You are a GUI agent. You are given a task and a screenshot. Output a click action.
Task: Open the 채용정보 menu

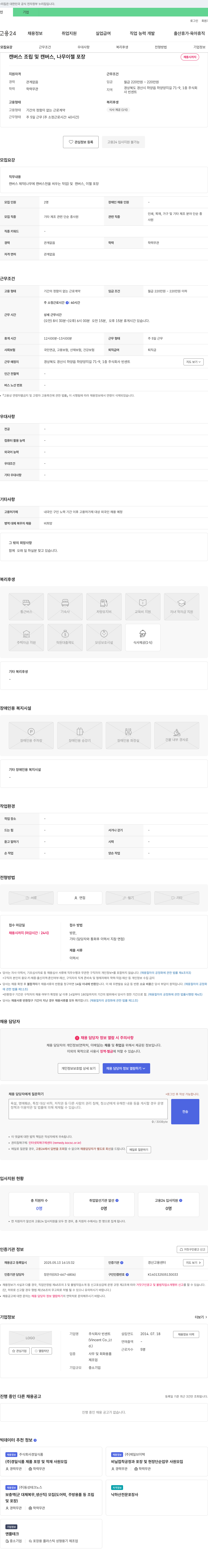point(35,33)
